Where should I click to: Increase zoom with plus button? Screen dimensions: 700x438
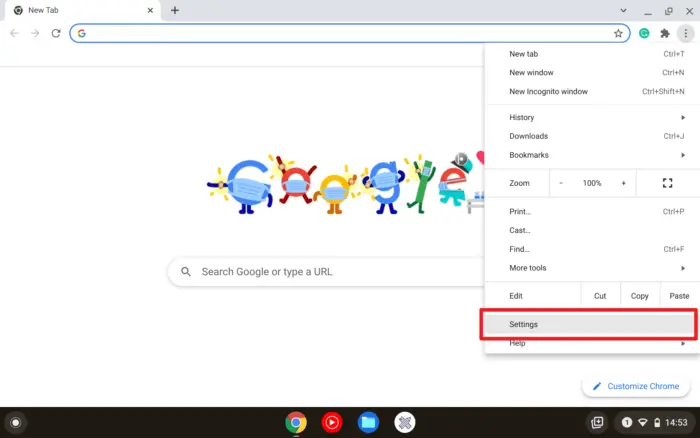pos(623,183)
